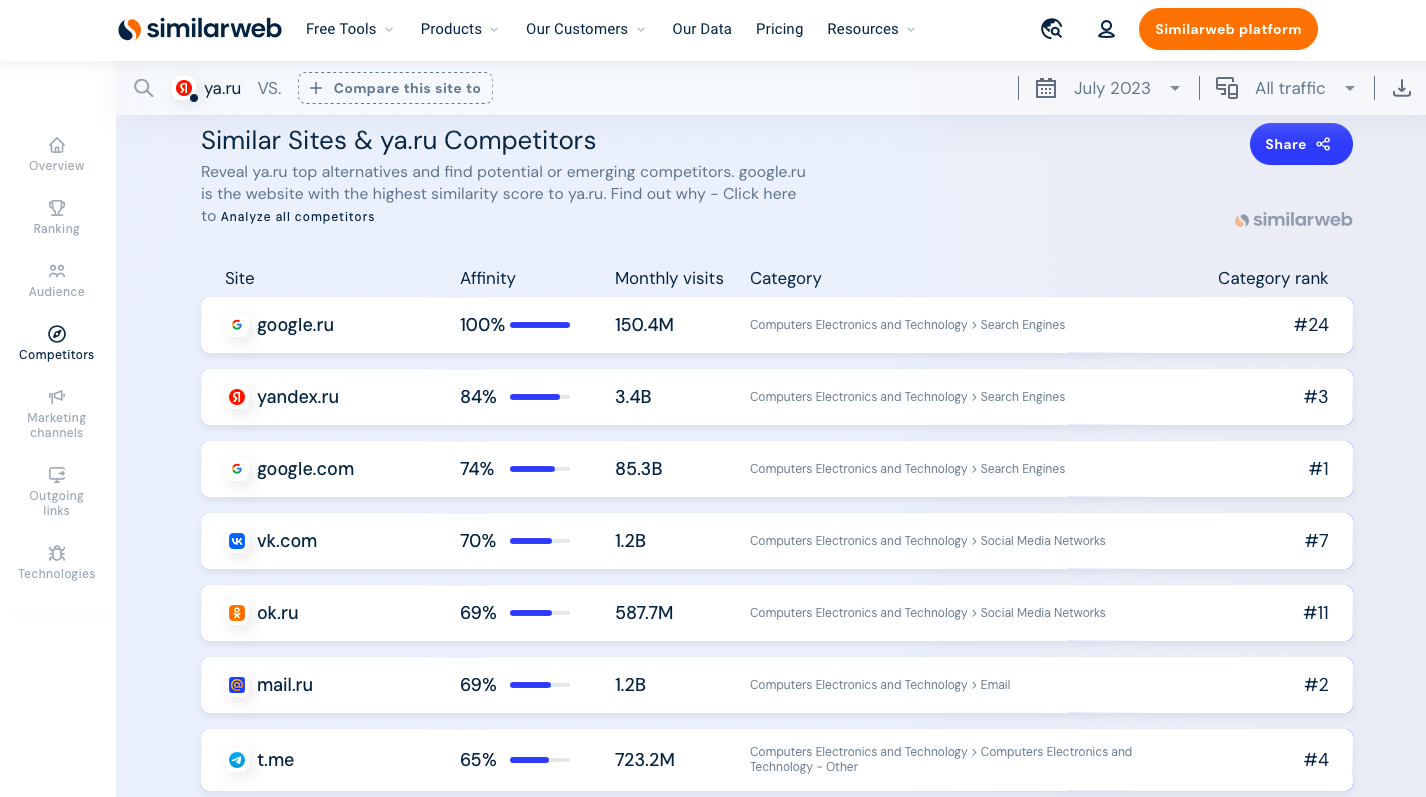Viewport: 1426px width, 797px height.
Task: Open the globe search icon in header
Action: (1051, 29)
